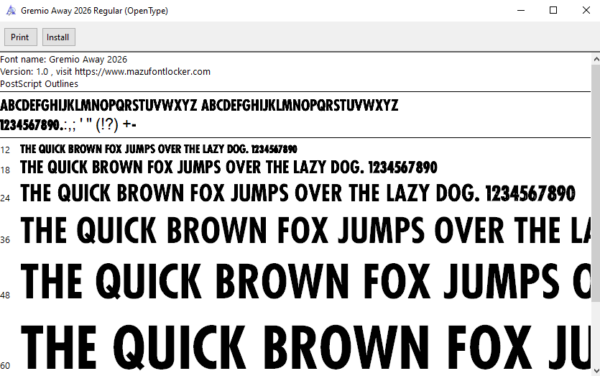The height and width of the screenshot is (376, 600).
Task: Click the 60-point sample sentence
Action: (x=305, y=347)
